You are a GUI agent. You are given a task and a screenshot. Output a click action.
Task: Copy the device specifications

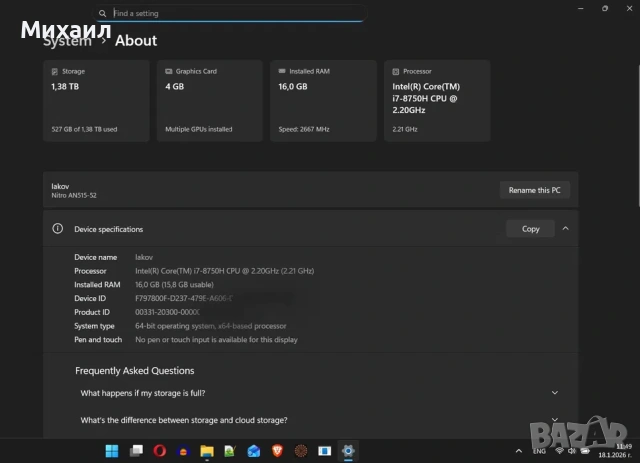click(x=530, y=229)
